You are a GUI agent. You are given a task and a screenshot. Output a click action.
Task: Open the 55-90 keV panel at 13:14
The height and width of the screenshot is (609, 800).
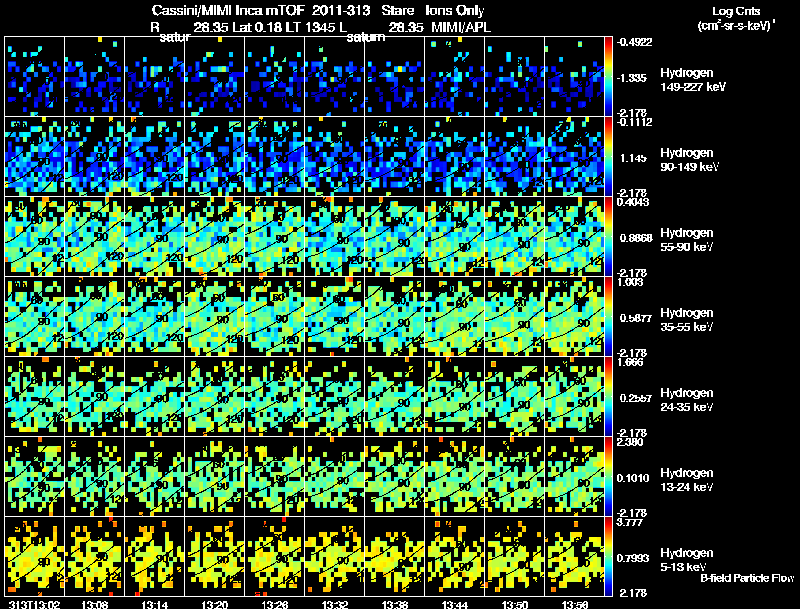(155, 236)
